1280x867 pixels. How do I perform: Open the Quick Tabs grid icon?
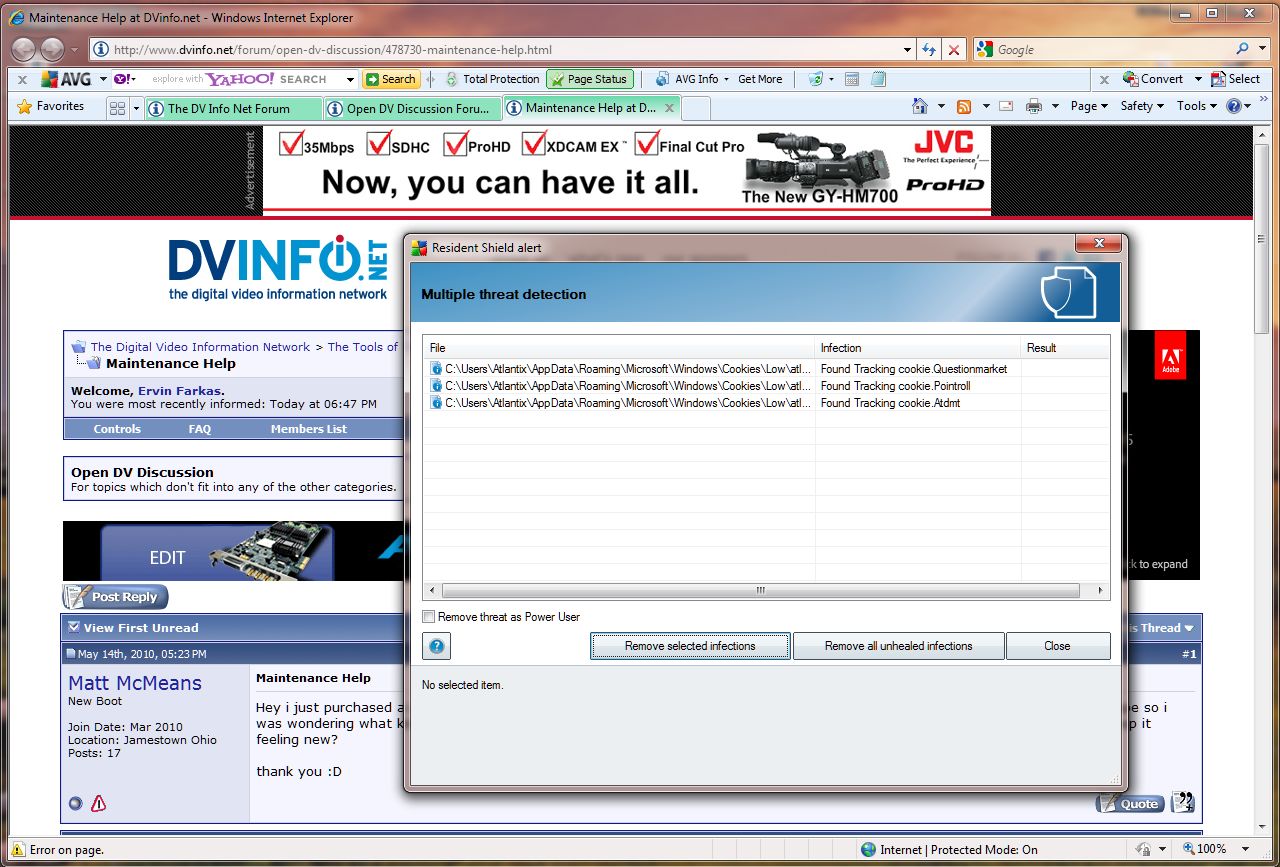(117, 108)
